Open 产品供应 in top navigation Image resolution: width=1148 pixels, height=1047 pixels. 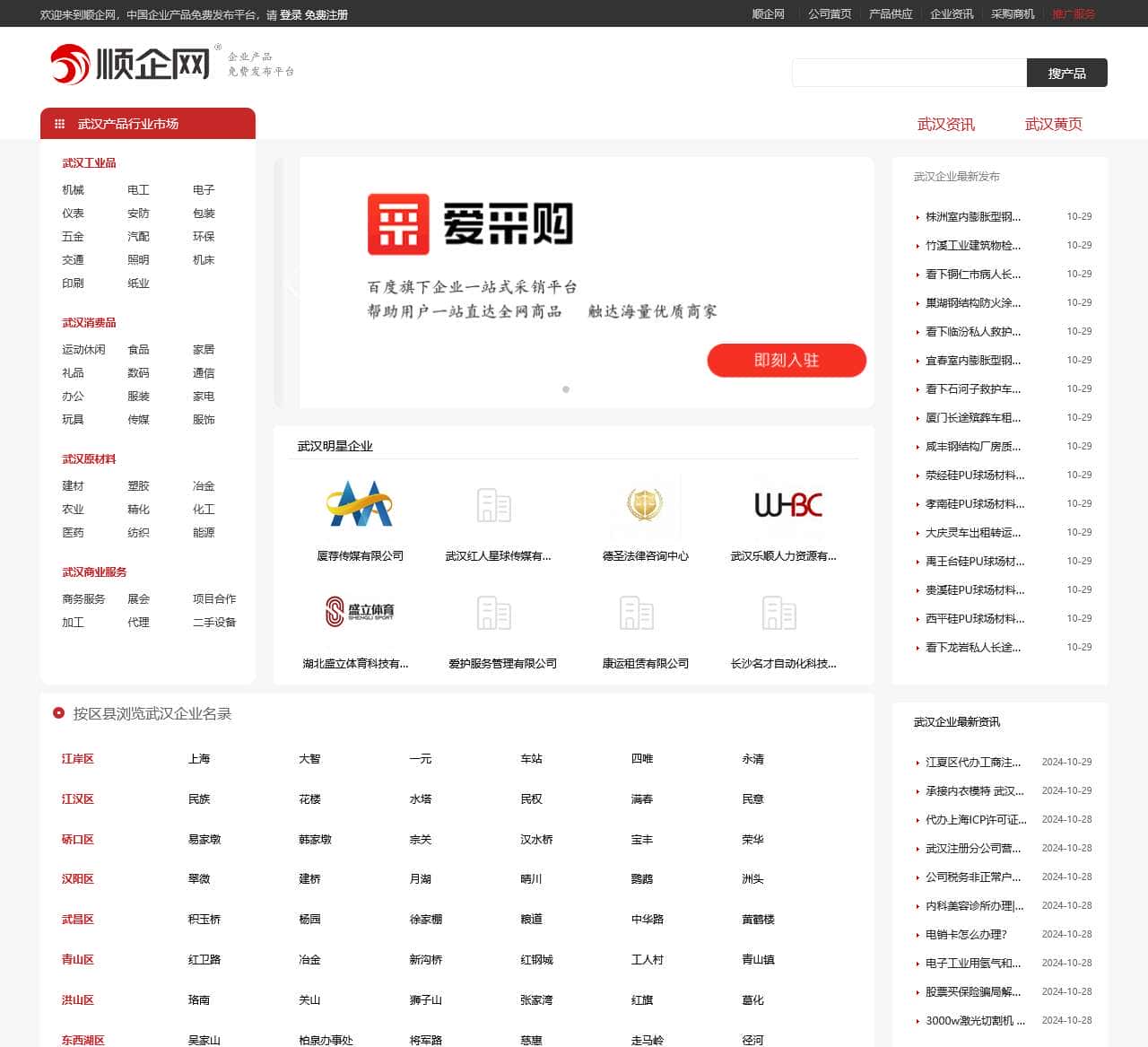pos(891,14)
